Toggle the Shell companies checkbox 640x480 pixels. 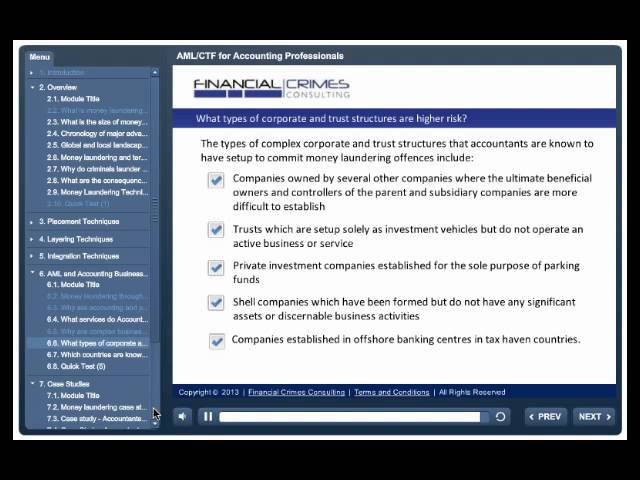(x=216, y=303)
